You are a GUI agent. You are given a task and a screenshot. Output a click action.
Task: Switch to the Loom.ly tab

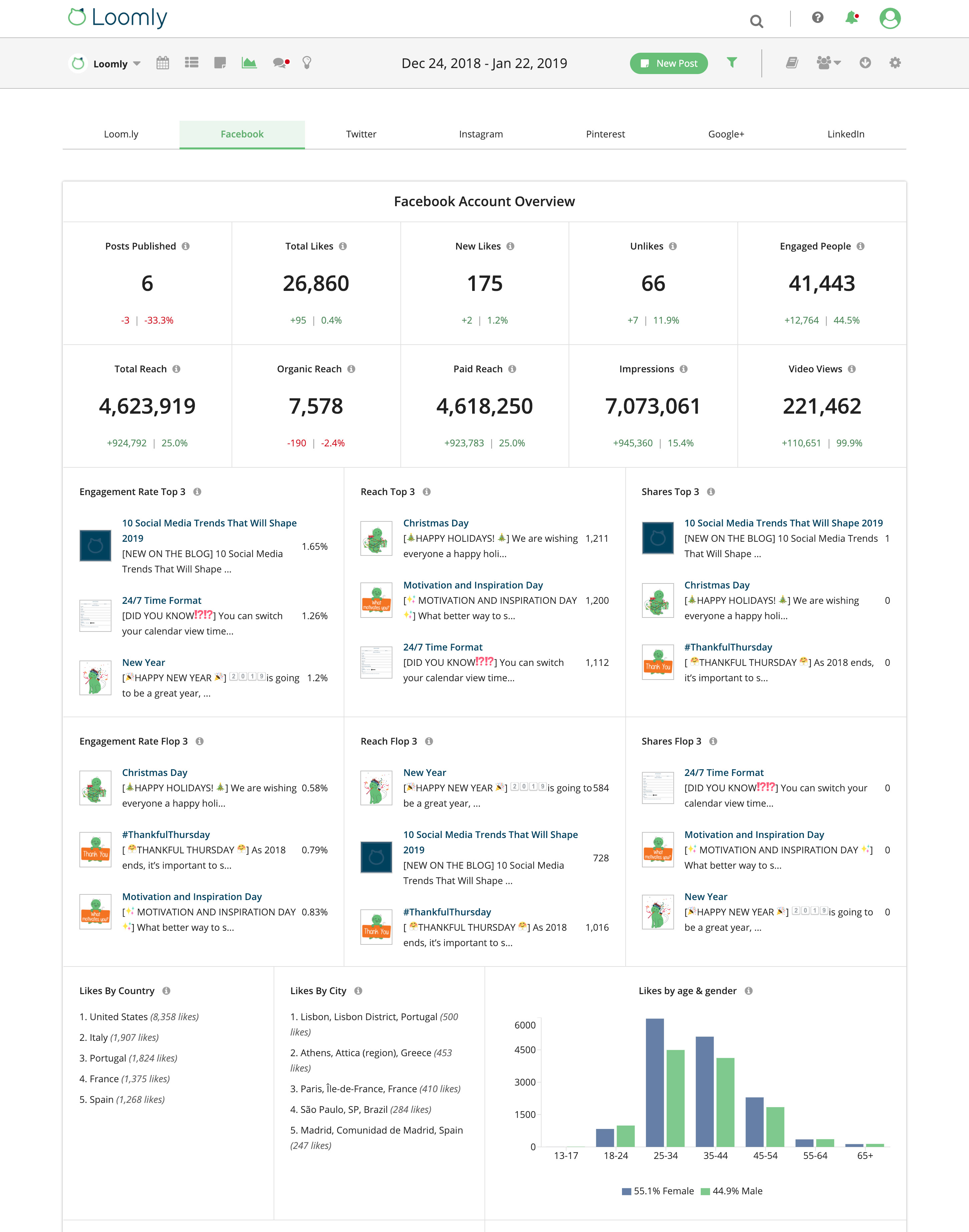pyautogui.click(x=121, y=134)
